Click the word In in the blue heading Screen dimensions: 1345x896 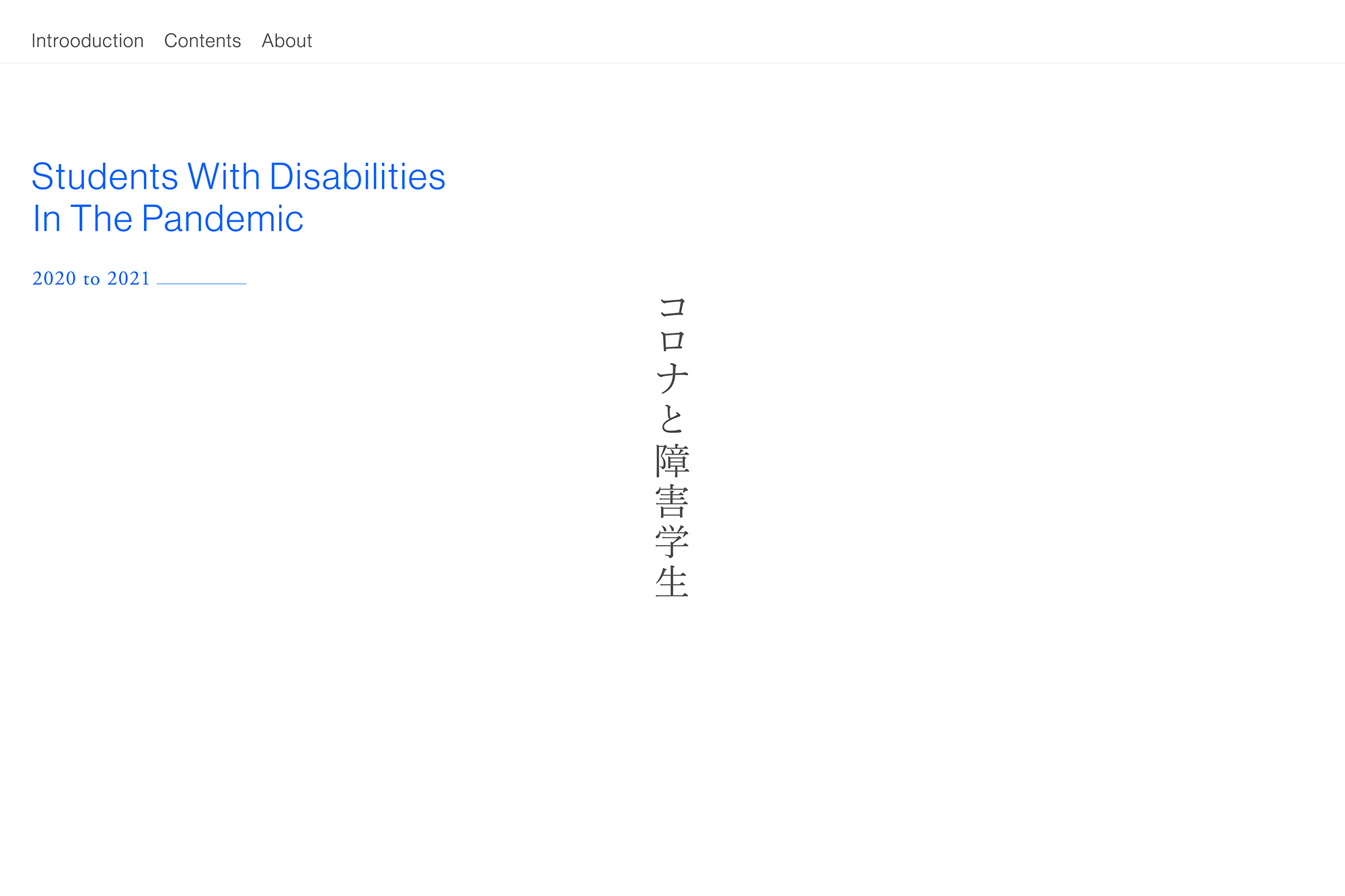[x=46, y=219]
